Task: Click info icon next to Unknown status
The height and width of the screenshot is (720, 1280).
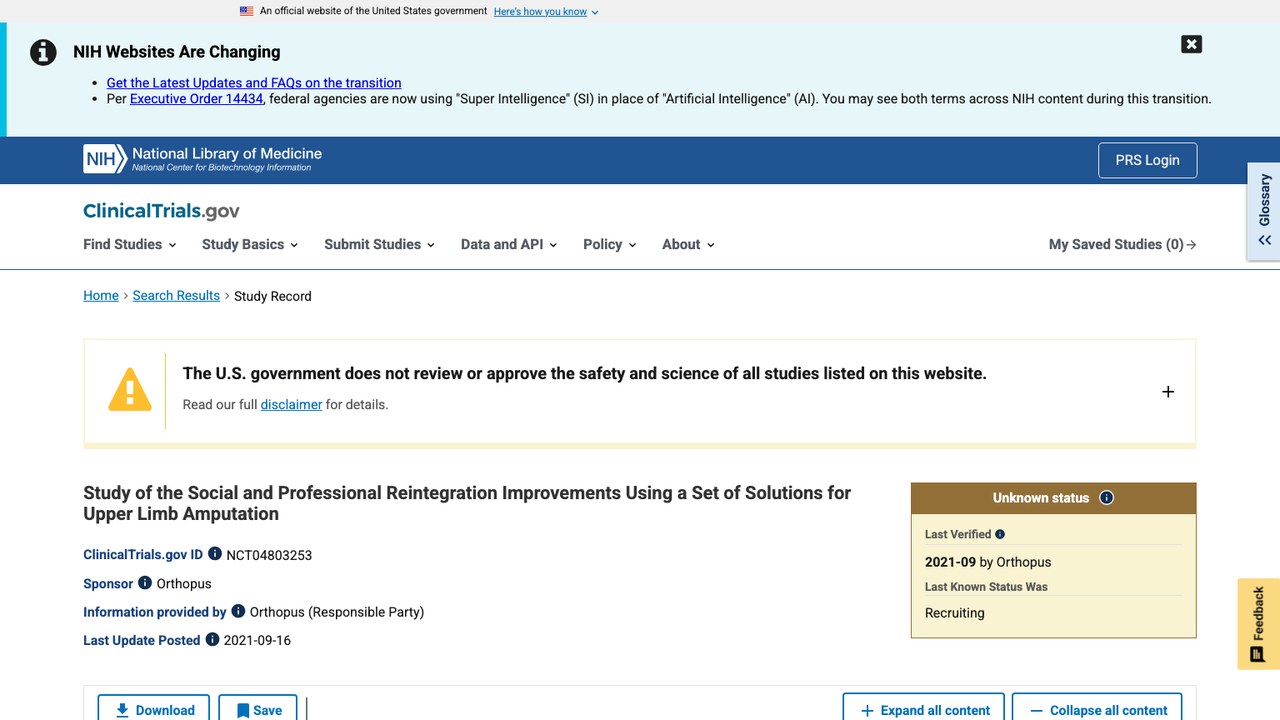Action: coord(1106,498)
